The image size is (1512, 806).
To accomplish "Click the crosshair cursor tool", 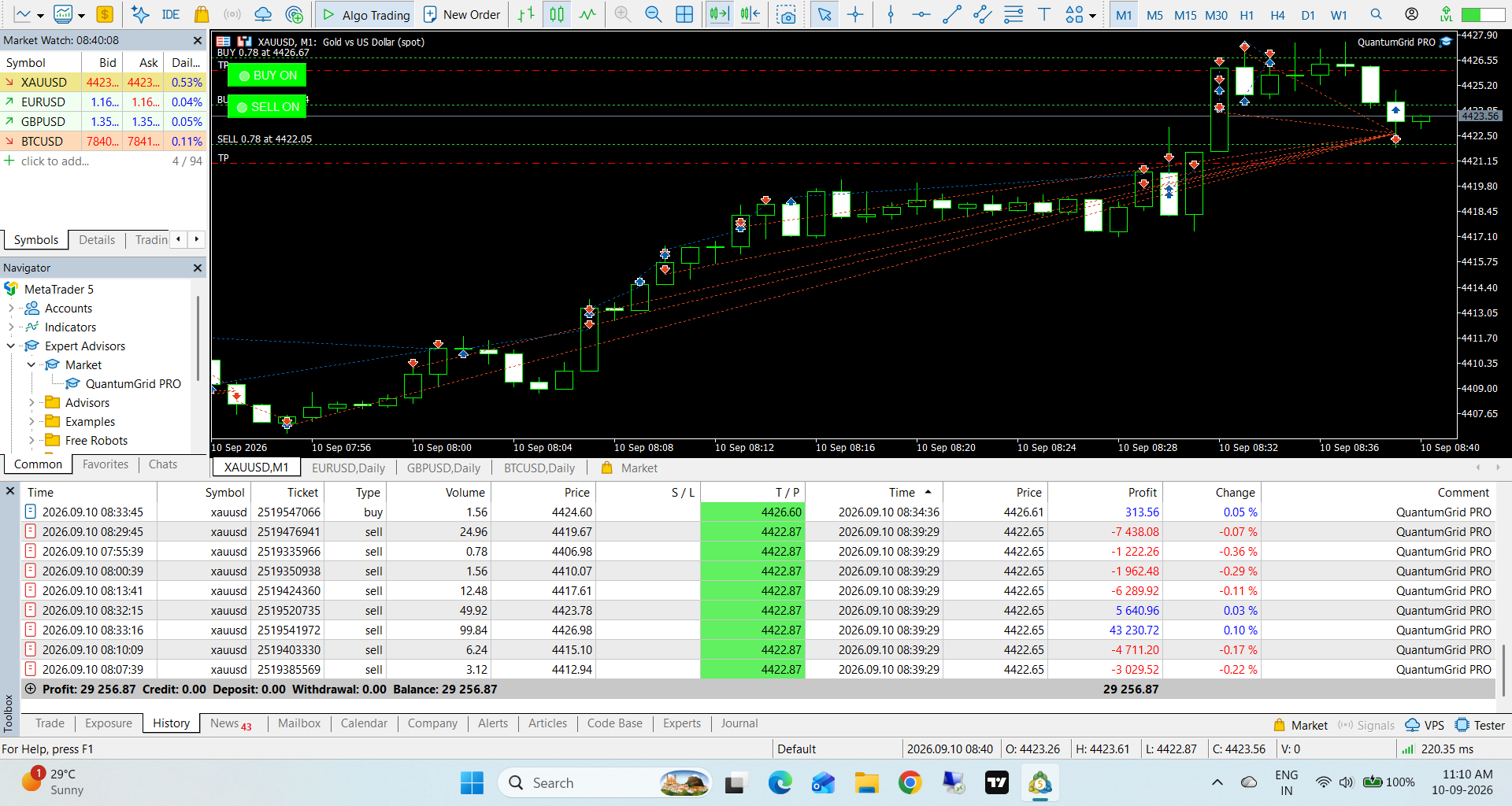I will coord(855,14).
